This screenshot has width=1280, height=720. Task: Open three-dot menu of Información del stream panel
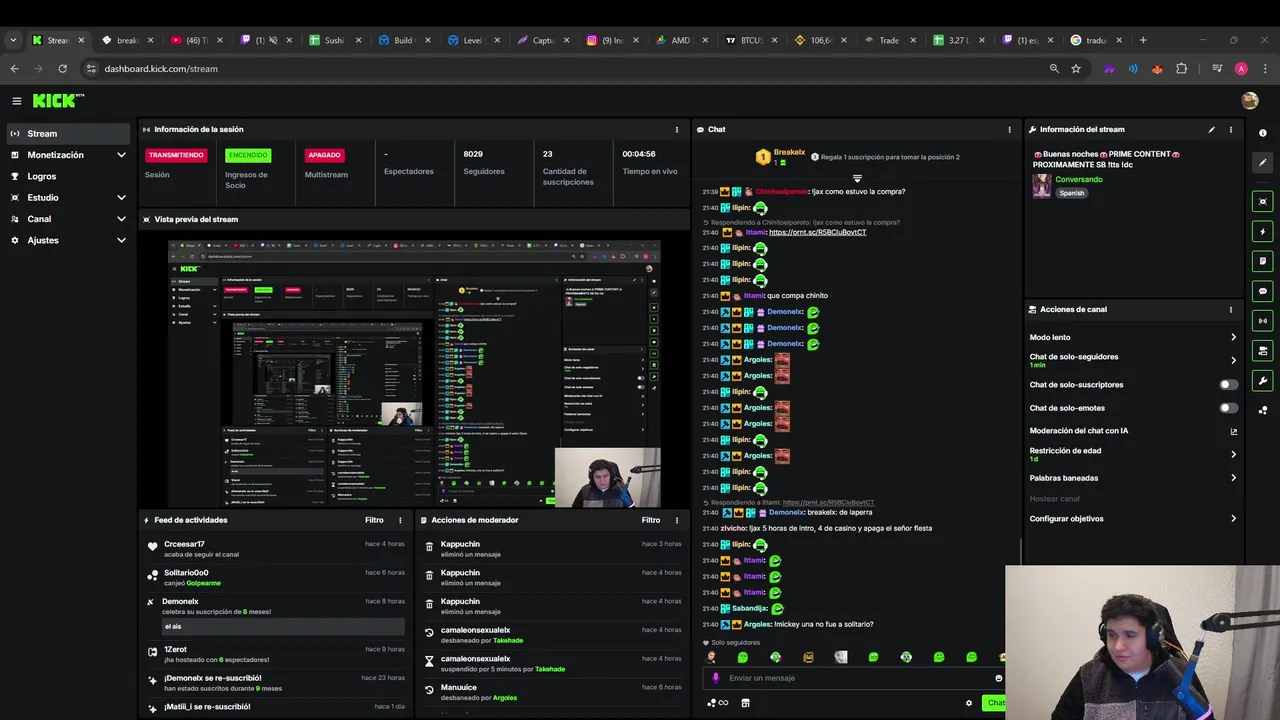(x=1231, y=129)
